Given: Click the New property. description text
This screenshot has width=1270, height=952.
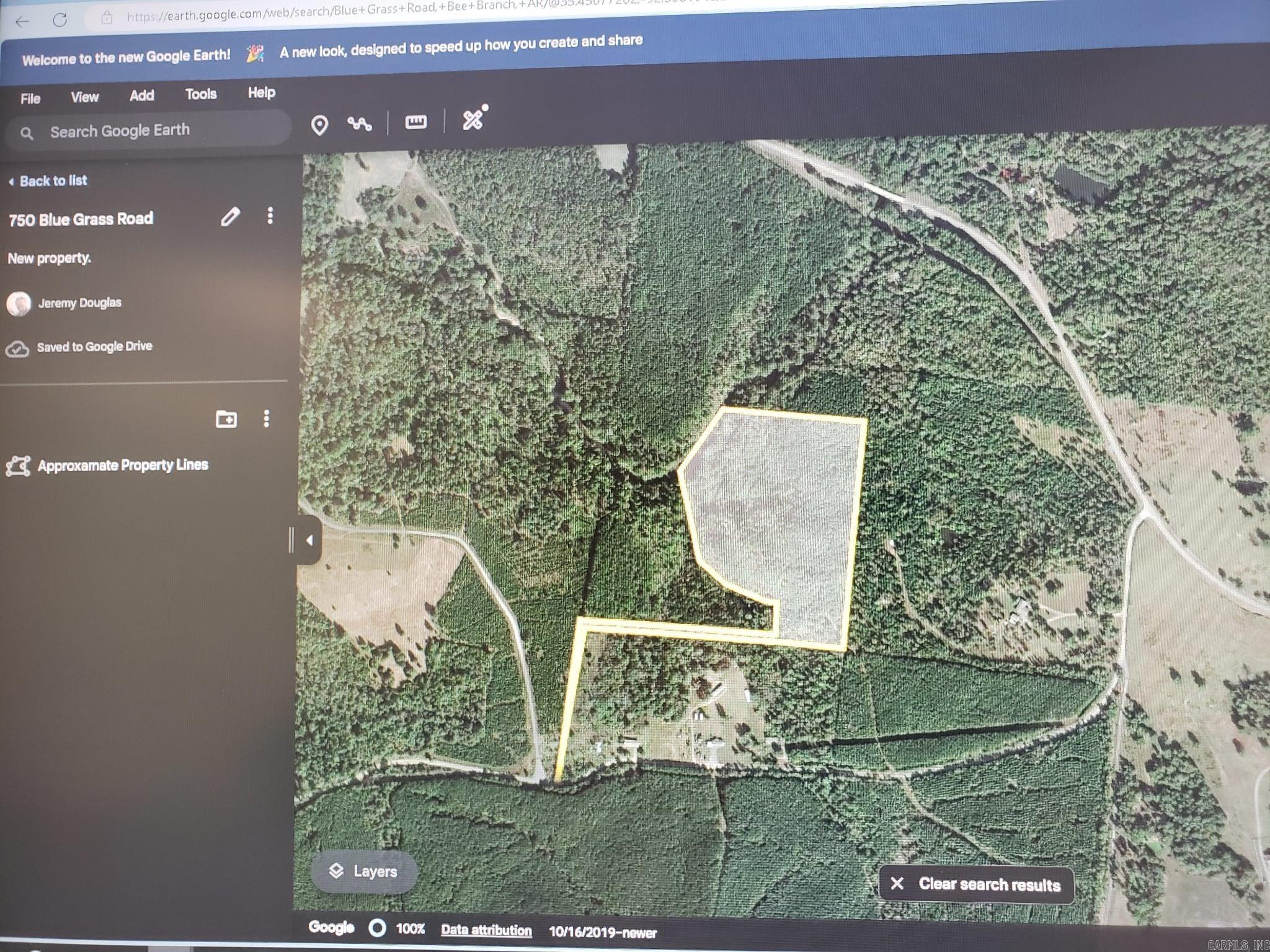Looking at the screenshot, I should tap(49, 258).
